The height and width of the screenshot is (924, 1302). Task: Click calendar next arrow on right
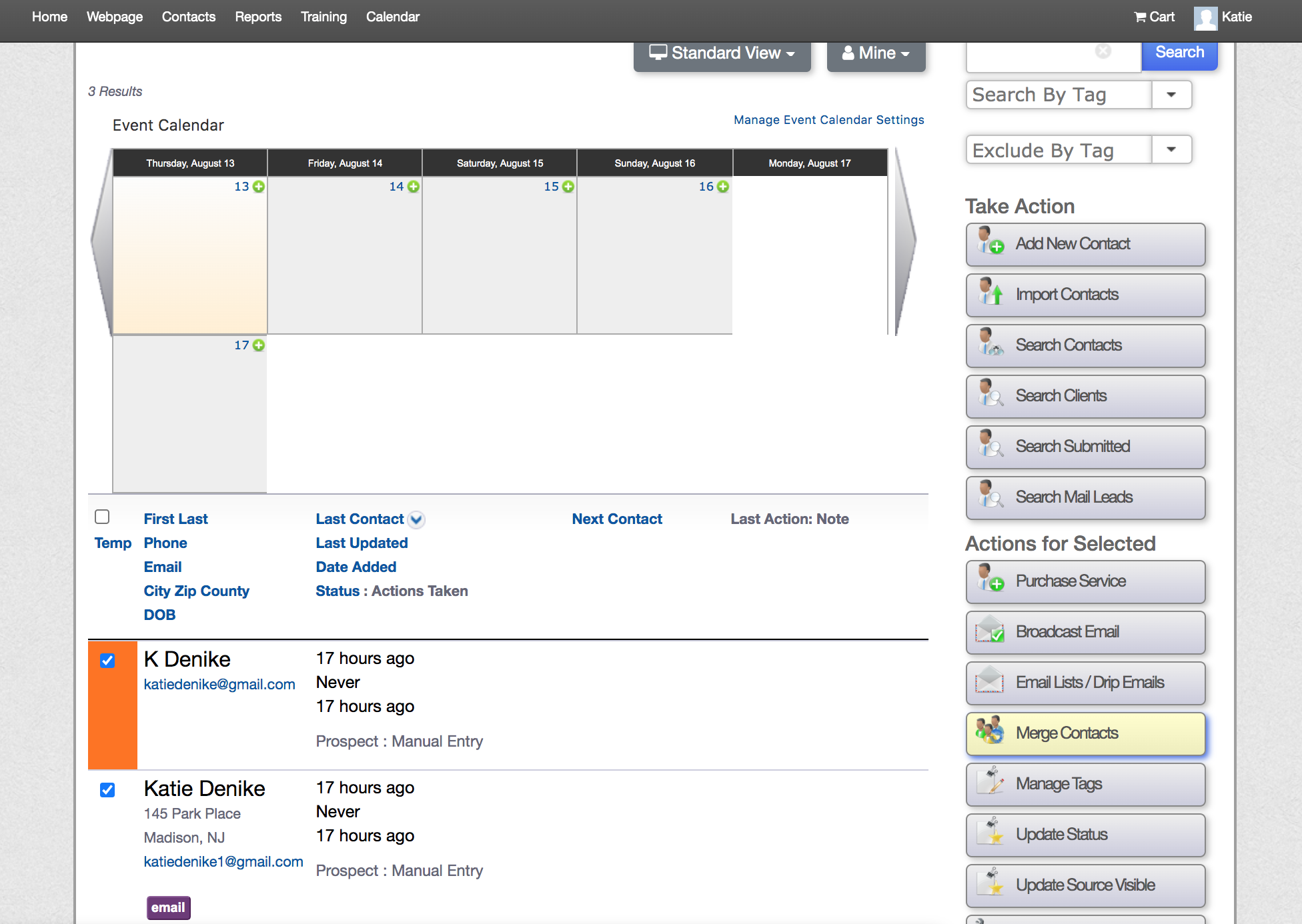904,240
